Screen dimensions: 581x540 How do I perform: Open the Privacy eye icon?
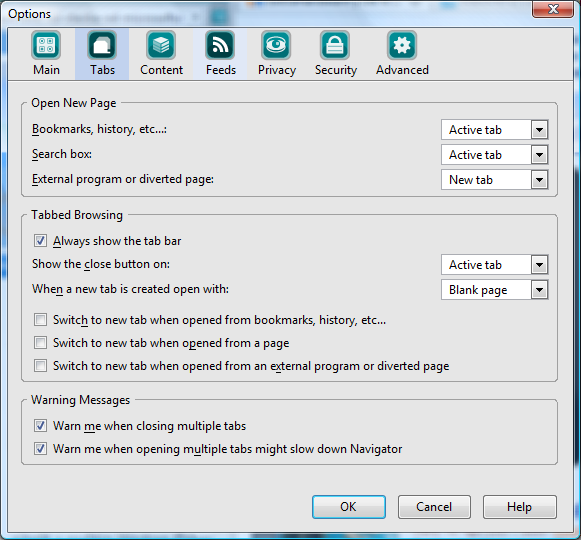tap(276, 46)
